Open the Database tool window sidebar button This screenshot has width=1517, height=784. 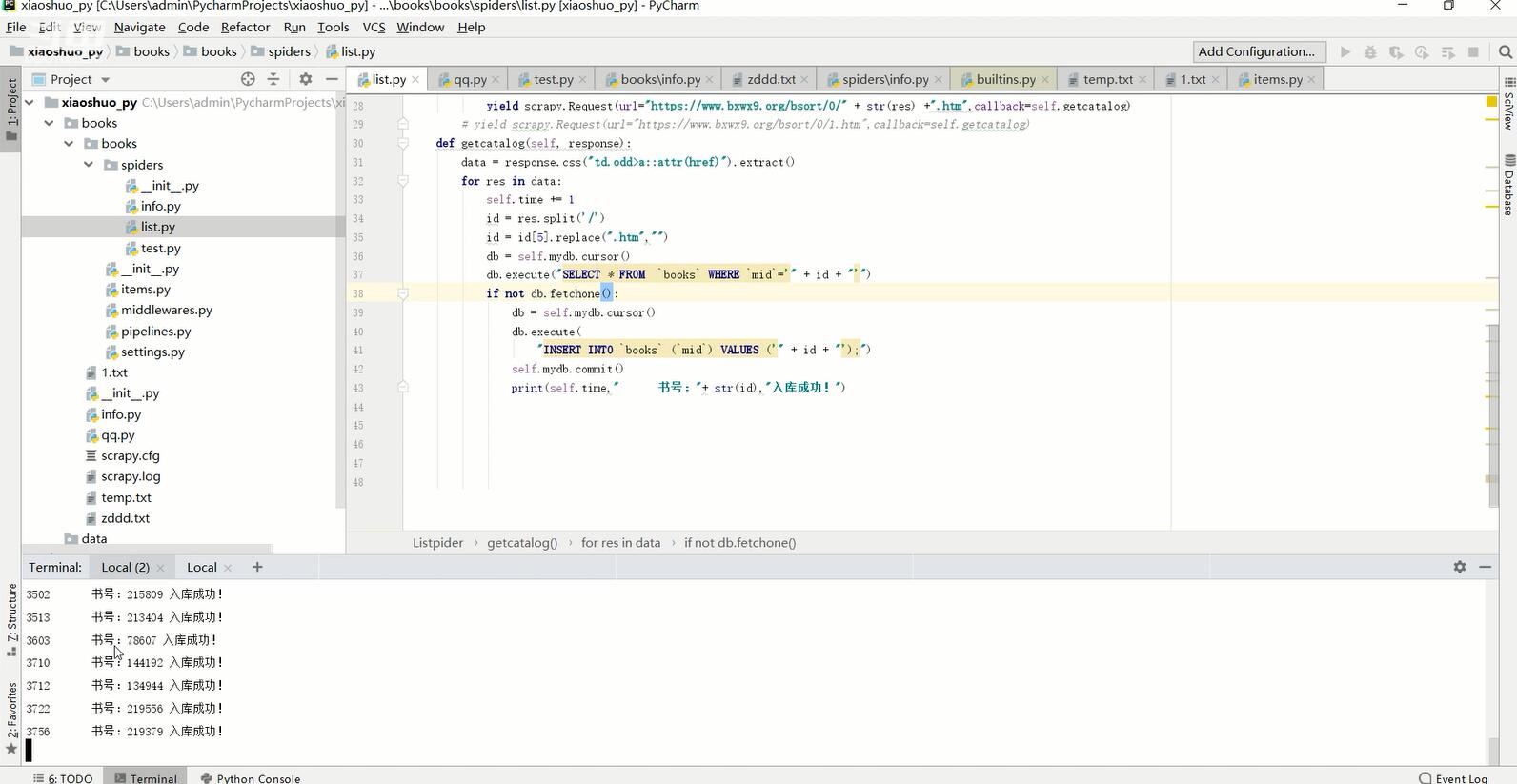pos(1508,186)
